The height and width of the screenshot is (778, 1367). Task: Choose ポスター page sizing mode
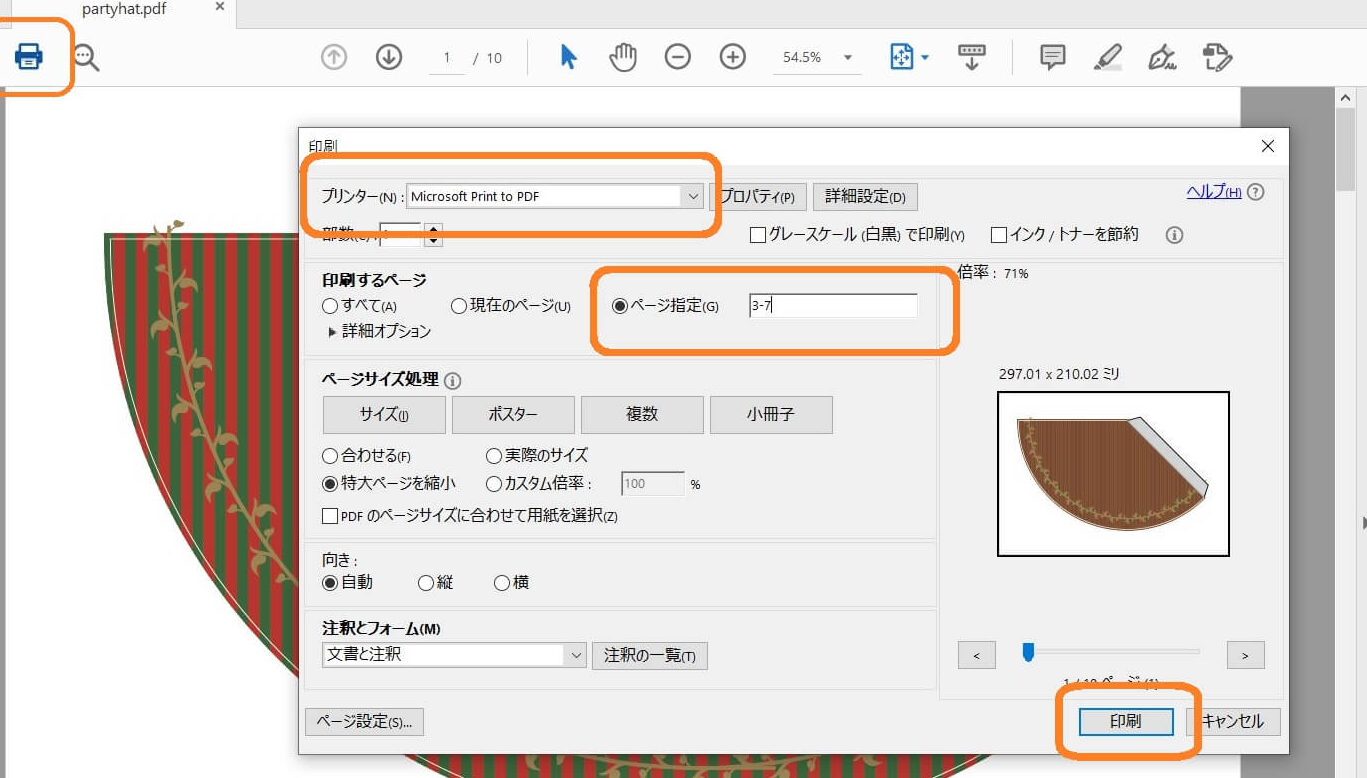point(514,415)
